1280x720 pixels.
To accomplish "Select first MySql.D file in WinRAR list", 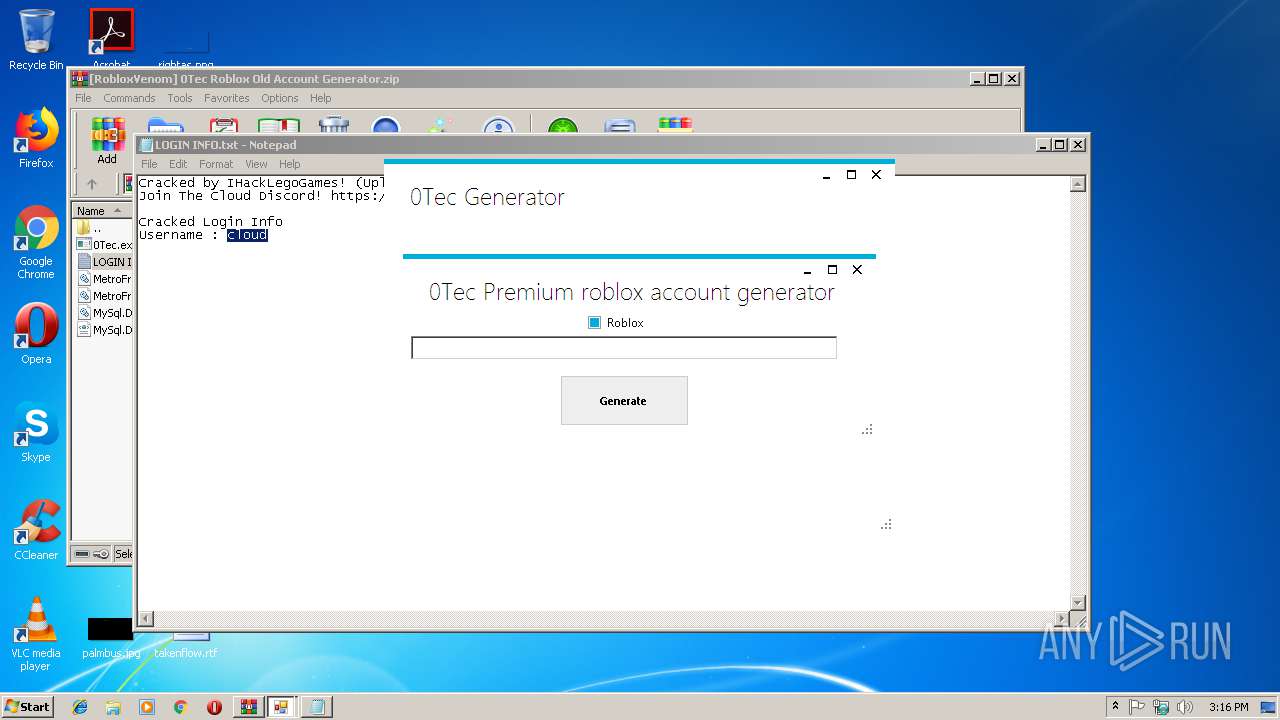I will (104, 313).
